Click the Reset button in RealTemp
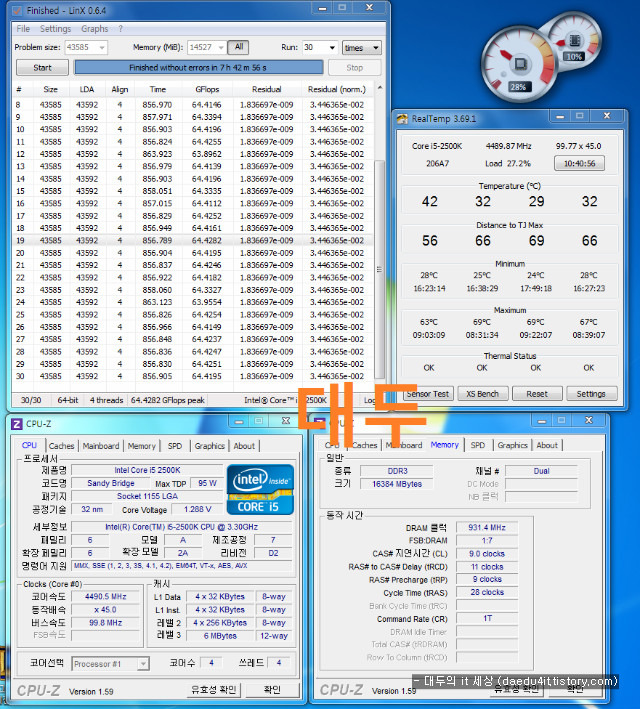The height and width of the screenshot is (709, 640). coord(537,394)
